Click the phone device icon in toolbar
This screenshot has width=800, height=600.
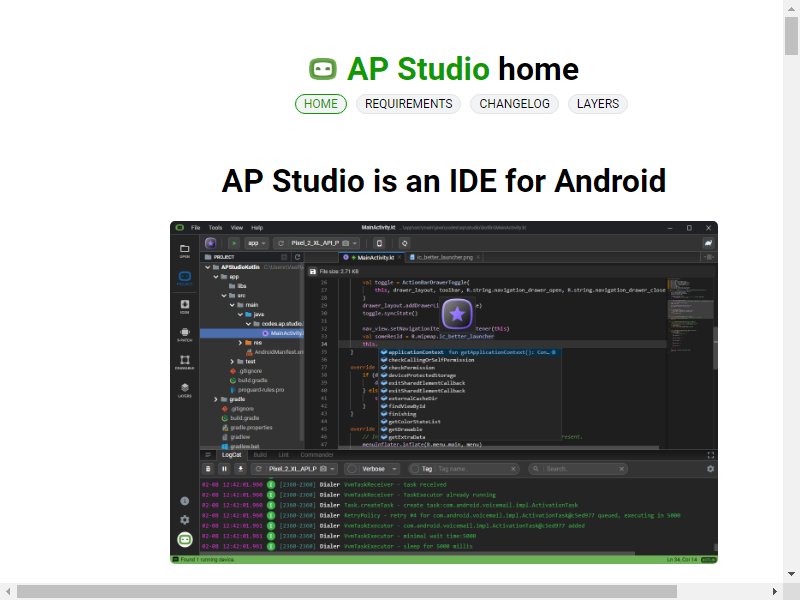point(379,243)
